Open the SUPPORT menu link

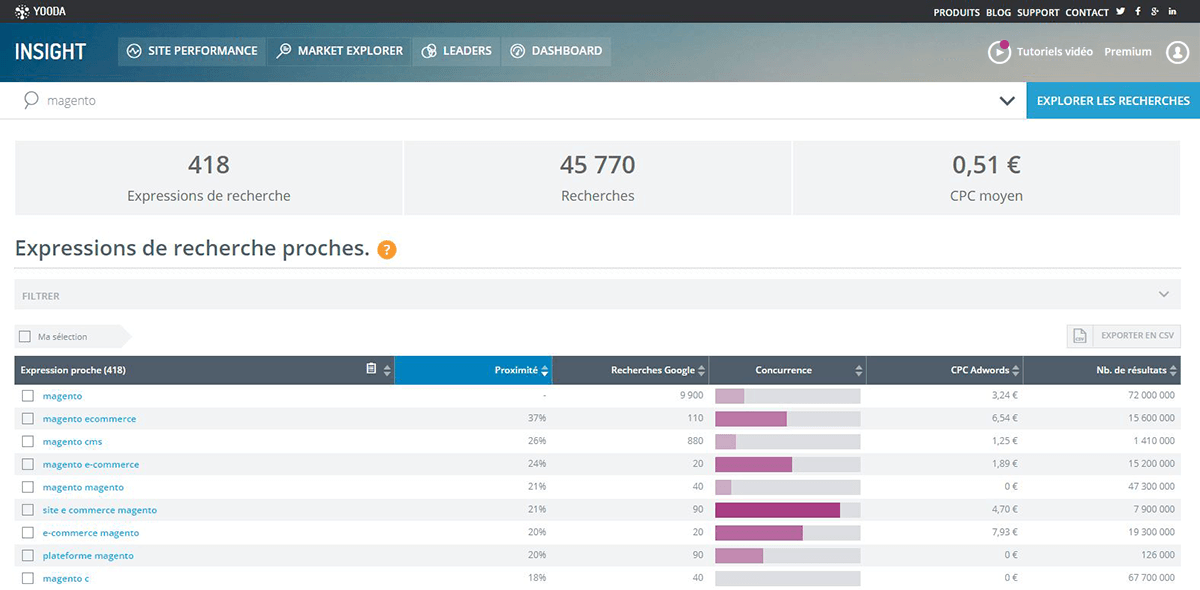(1038, 13)
